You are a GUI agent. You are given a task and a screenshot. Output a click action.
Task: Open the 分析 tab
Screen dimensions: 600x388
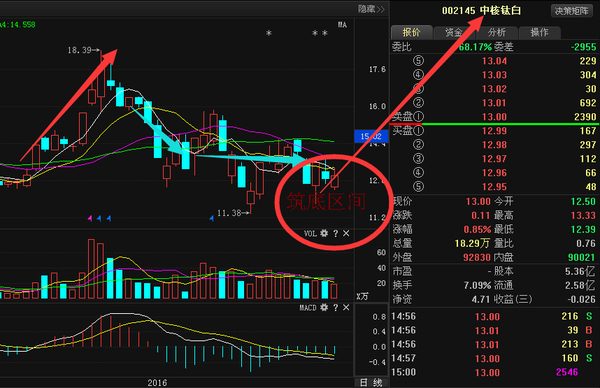[x=497, y=33]
